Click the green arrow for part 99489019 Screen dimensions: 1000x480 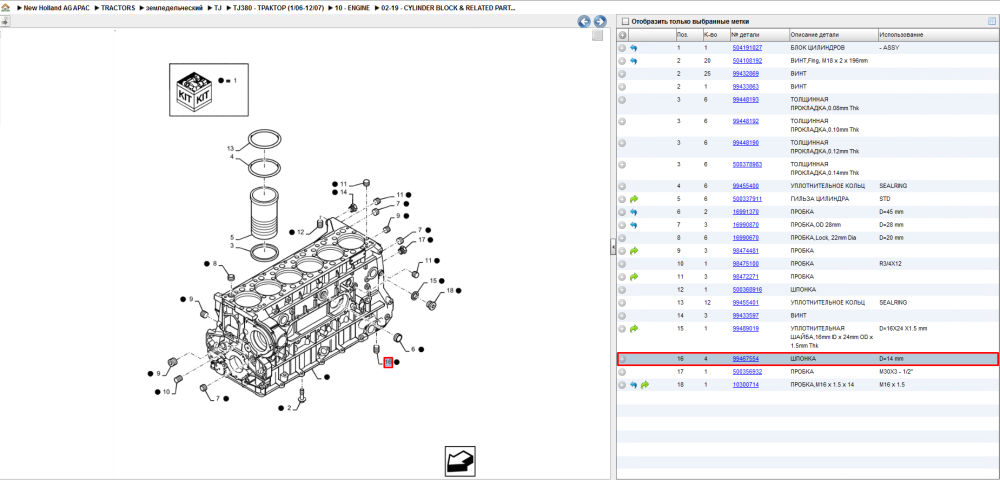coord(633,329)
